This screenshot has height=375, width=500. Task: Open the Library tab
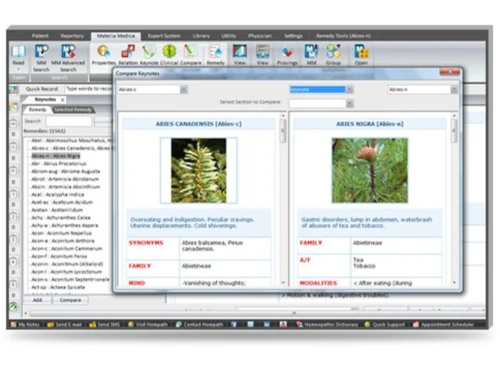(x=201, y=36)
